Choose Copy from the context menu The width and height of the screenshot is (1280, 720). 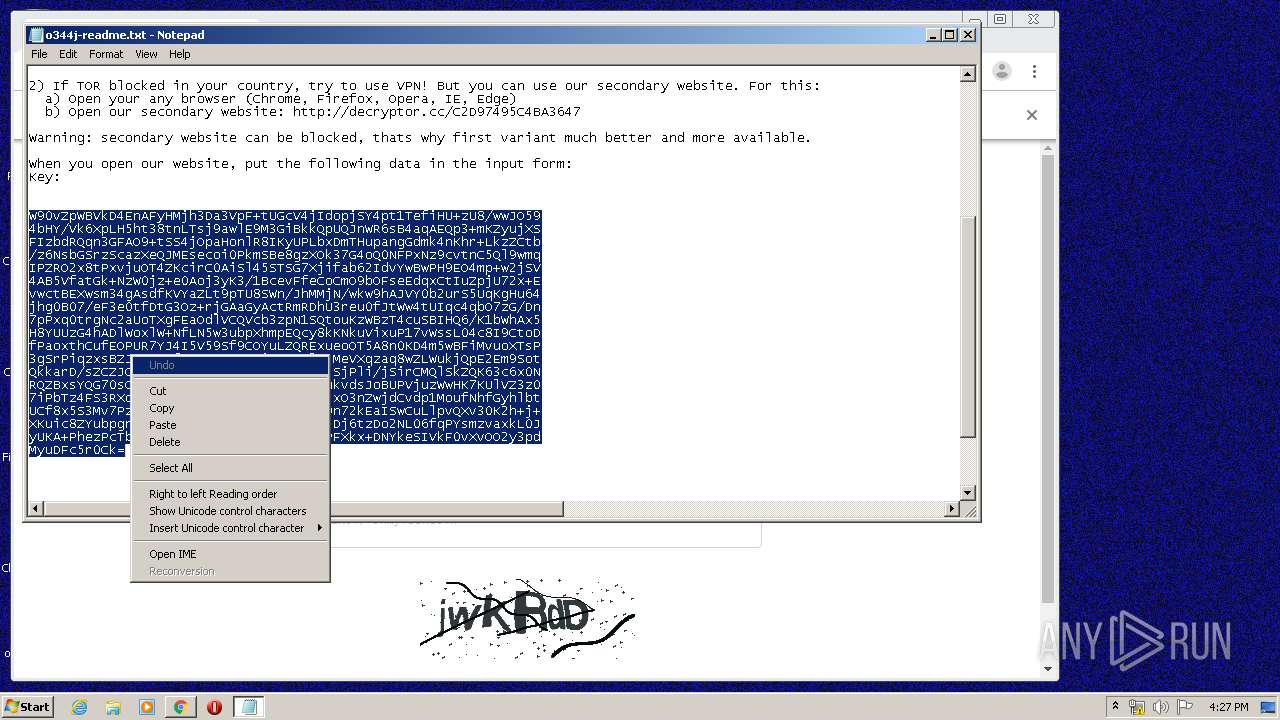pyautogui.click(x=230, y=408)
